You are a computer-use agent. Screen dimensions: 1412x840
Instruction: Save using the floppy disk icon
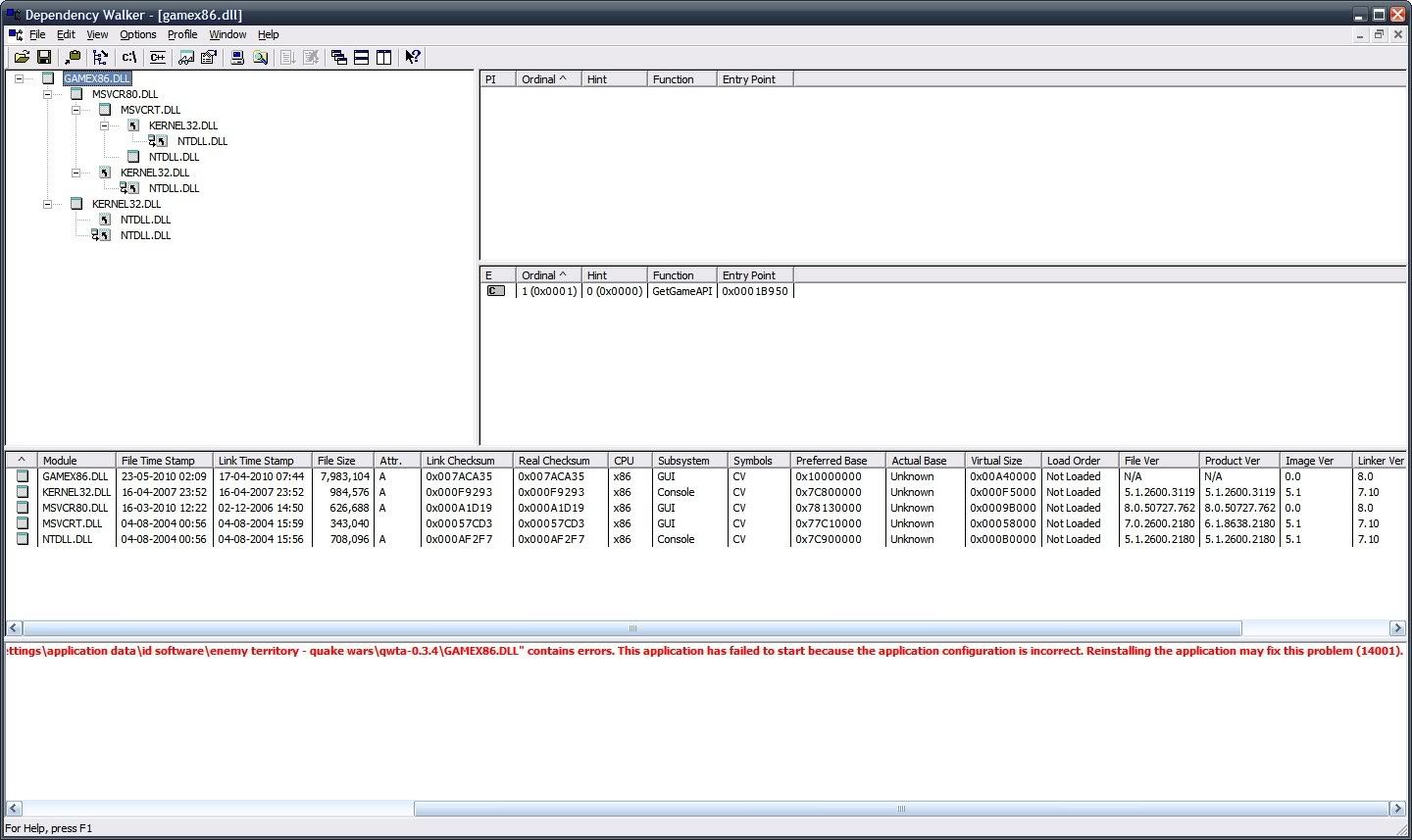tap(43, 57)
